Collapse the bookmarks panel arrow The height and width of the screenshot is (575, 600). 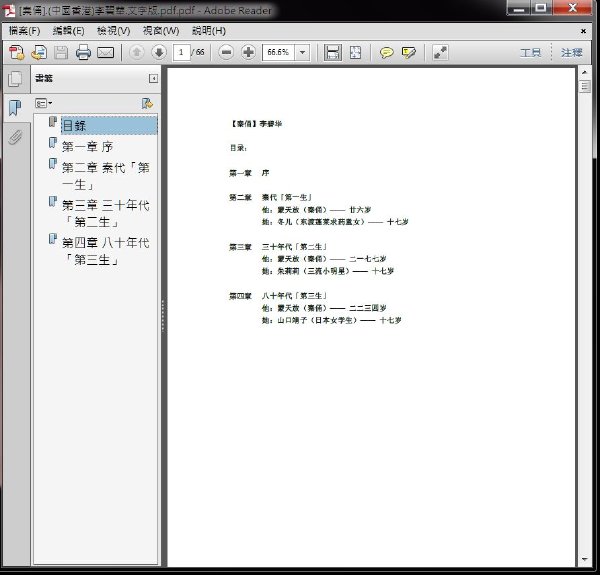click(x=153, y=78)
